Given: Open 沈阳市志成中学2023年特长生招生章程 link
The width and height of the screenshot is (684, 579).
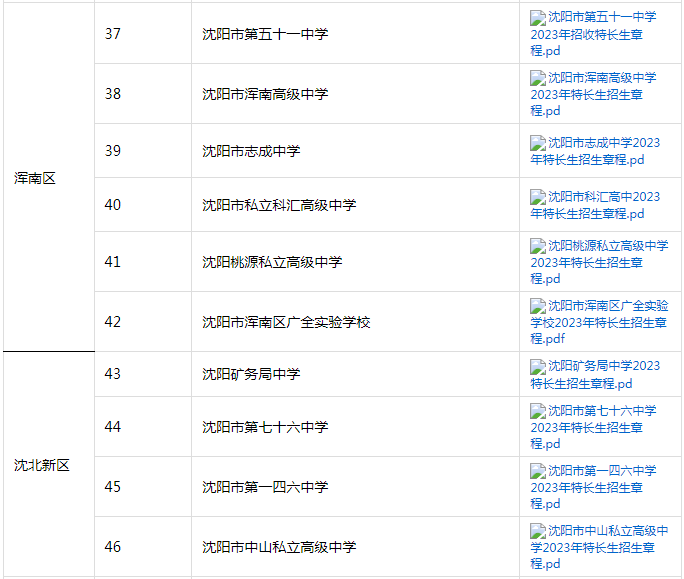Looking at the screenshot, I should (595, 151).
